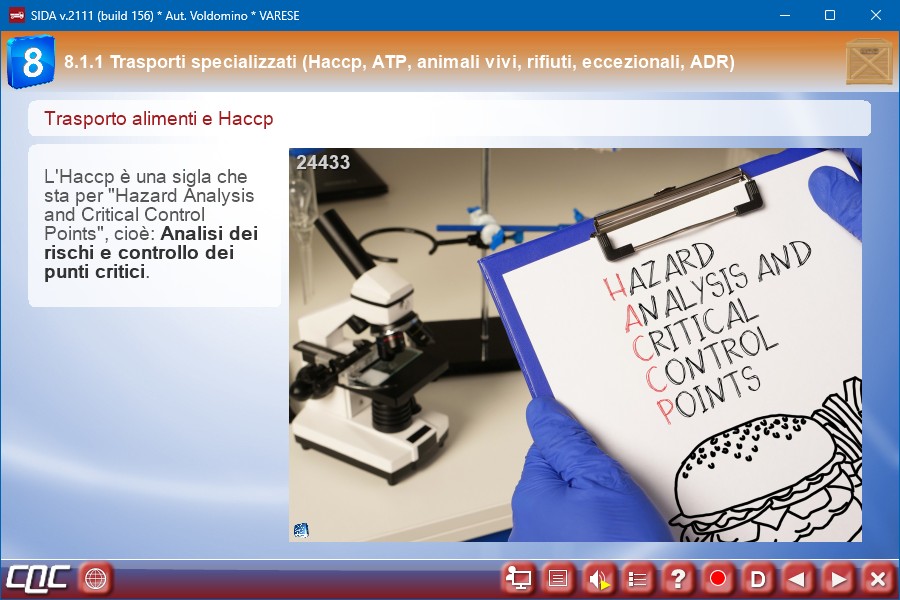900x600 pixels.
Task: Click the small icon in image corner
Action: (301, 530)
